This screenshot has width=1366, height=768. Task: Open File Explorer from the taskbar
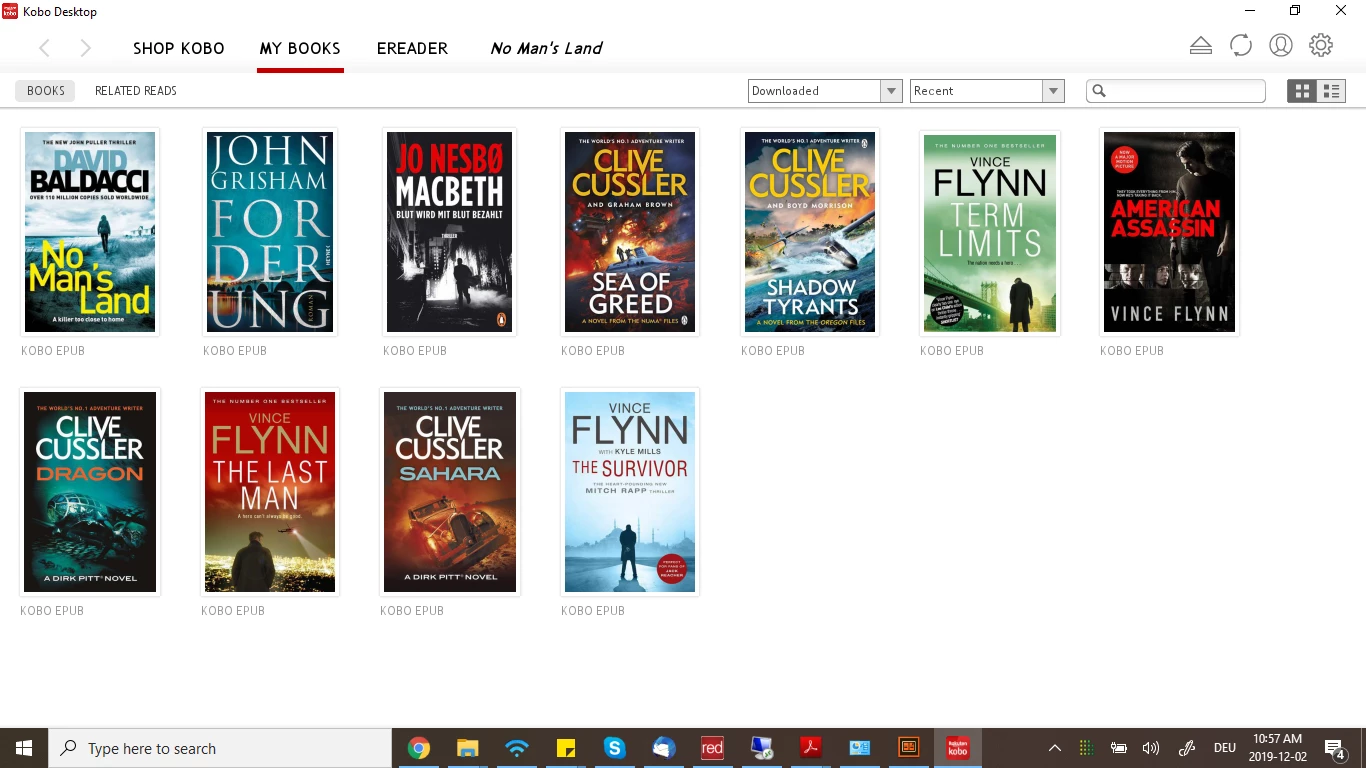467,748
